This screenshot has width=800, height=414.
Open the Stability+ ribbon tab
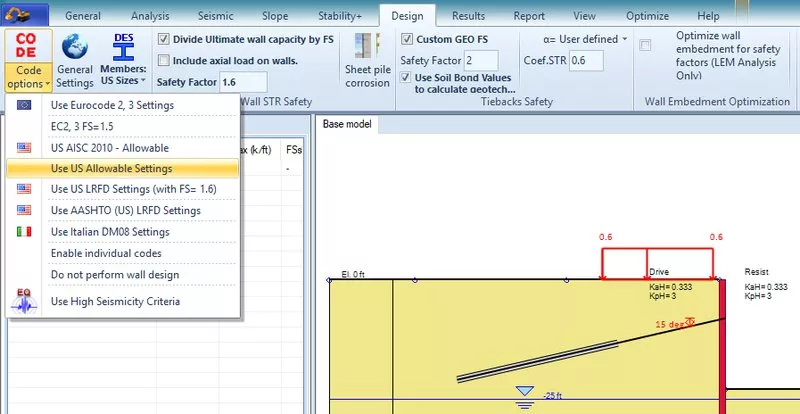[x=340, y=16]
